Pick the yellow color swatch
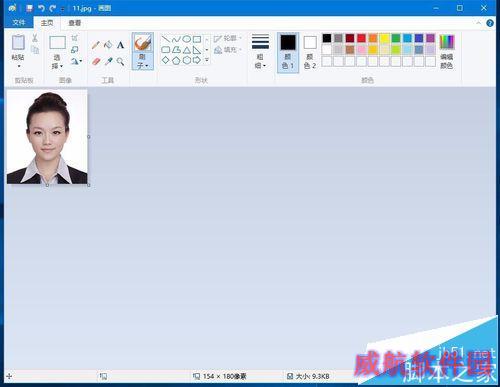 [384, 38]
